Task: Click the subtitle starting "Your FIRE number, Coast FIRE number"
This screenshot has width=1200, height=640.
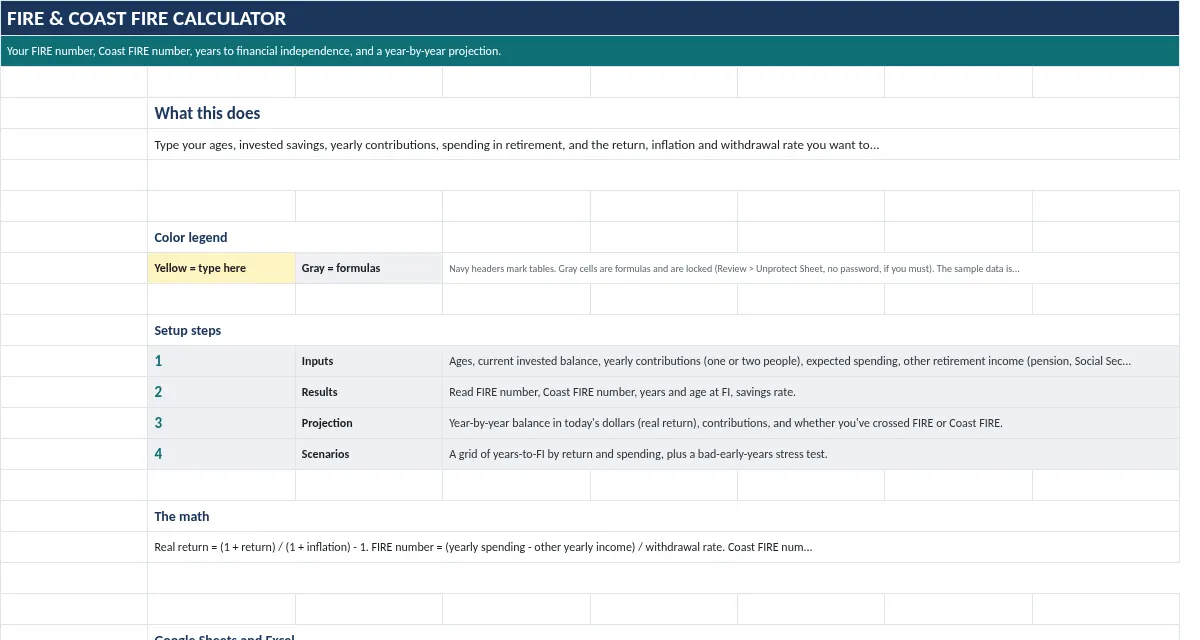Action: click(590, 51)
